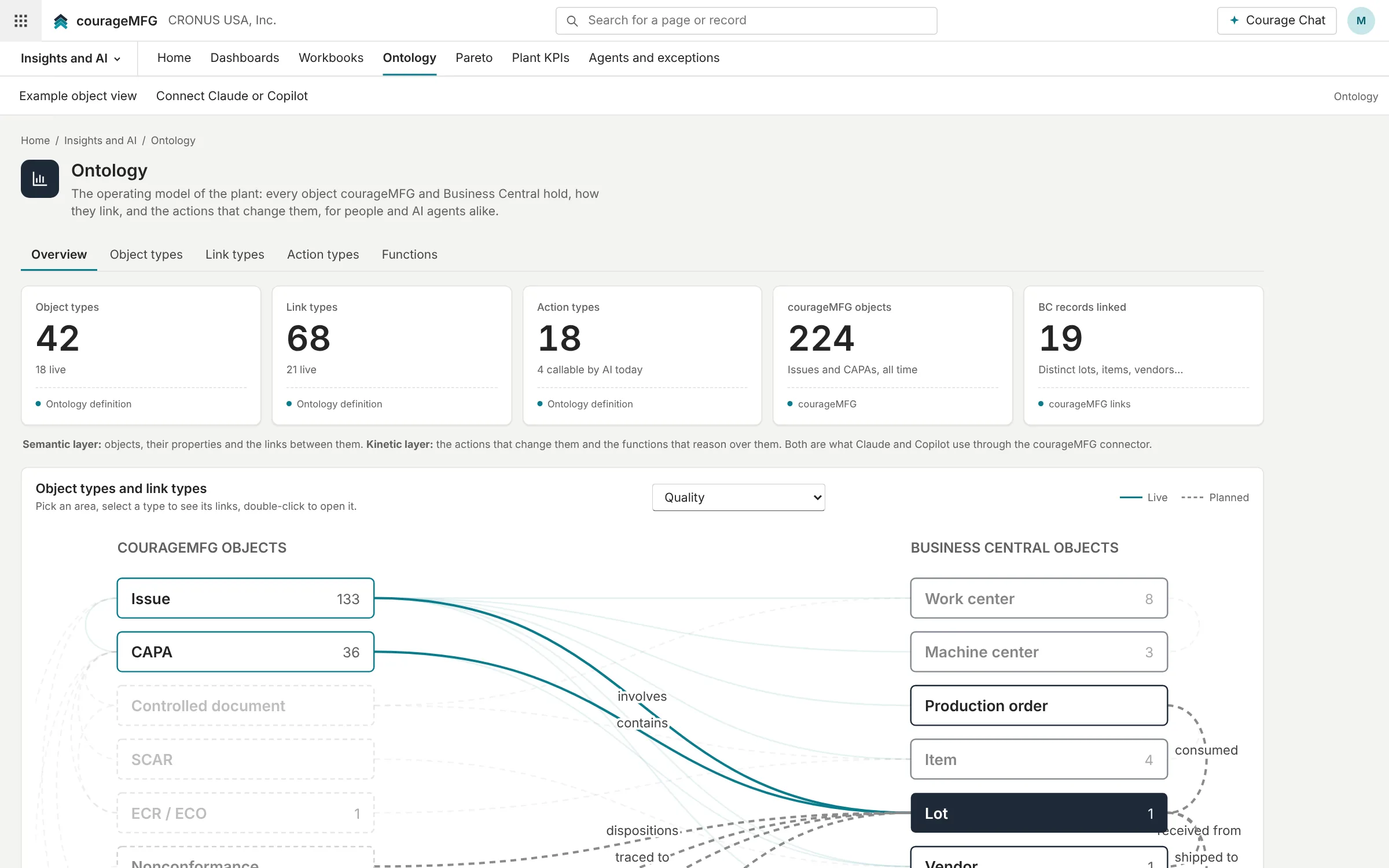Expand the Insights and AI menu
Screen dimensions: 1389x868
coord(71,58)
